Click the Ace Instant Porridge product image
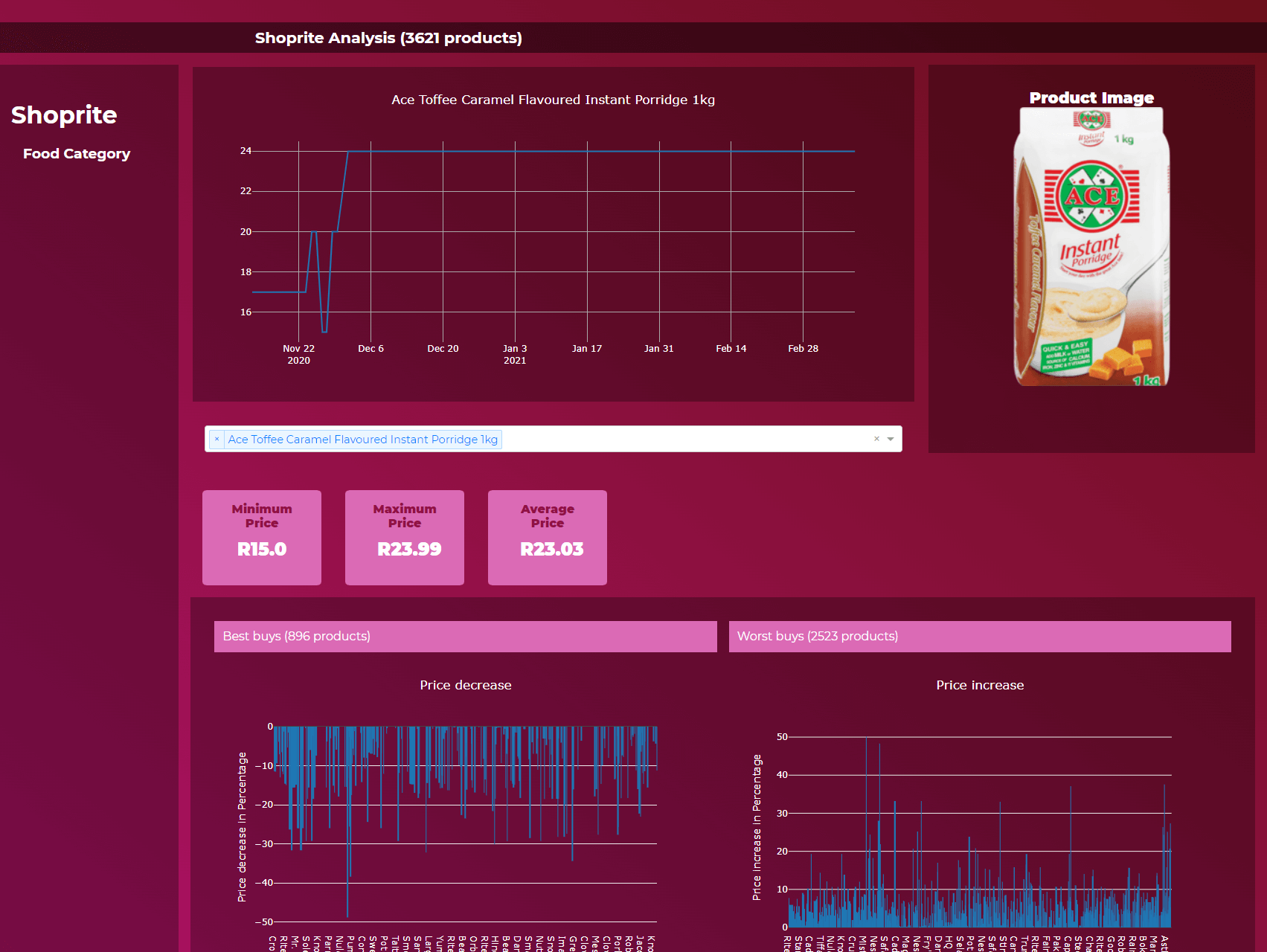 pos(1091,247)
